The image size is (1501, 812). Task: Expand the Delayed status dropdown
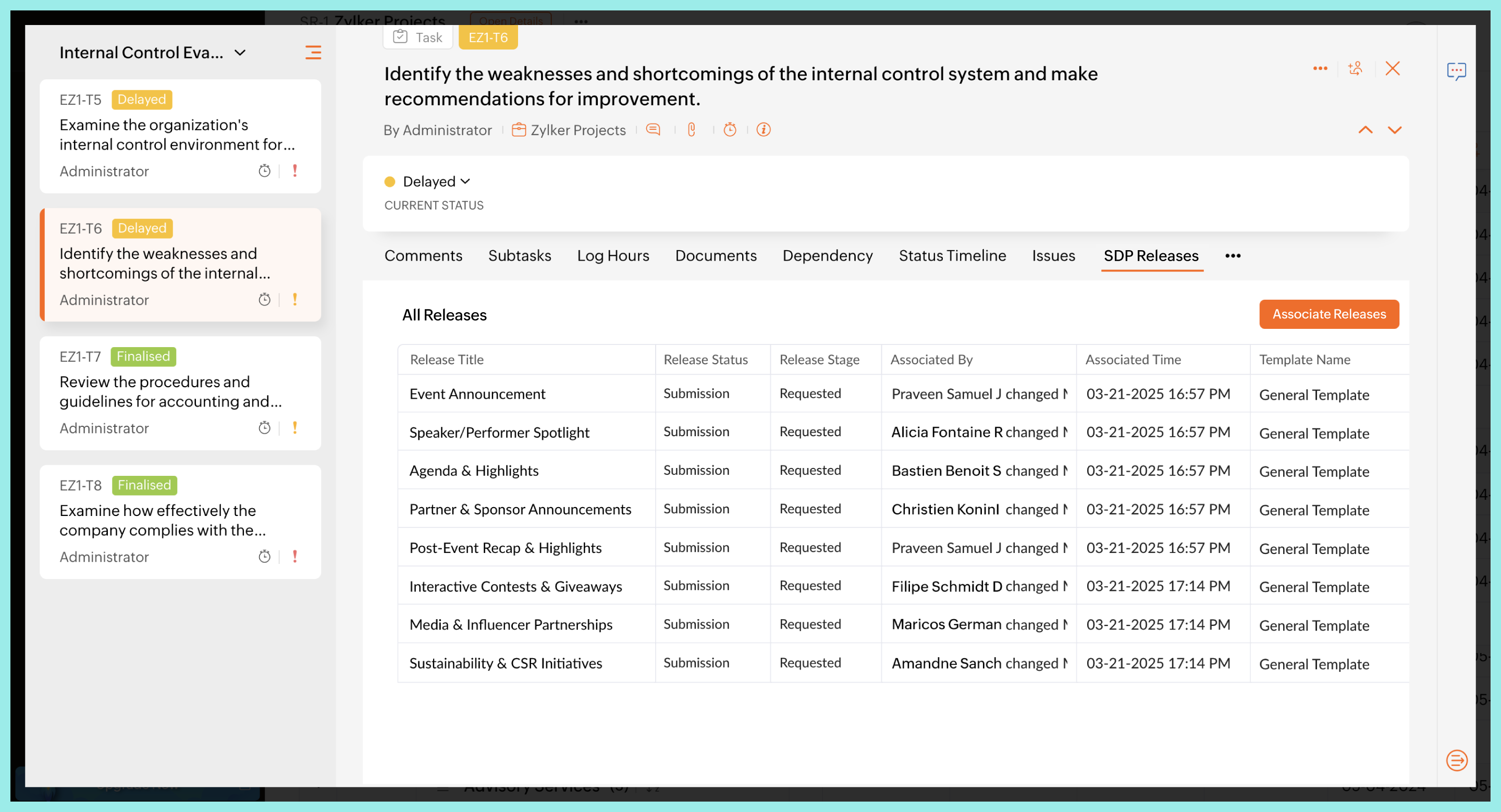pos(436,181)
